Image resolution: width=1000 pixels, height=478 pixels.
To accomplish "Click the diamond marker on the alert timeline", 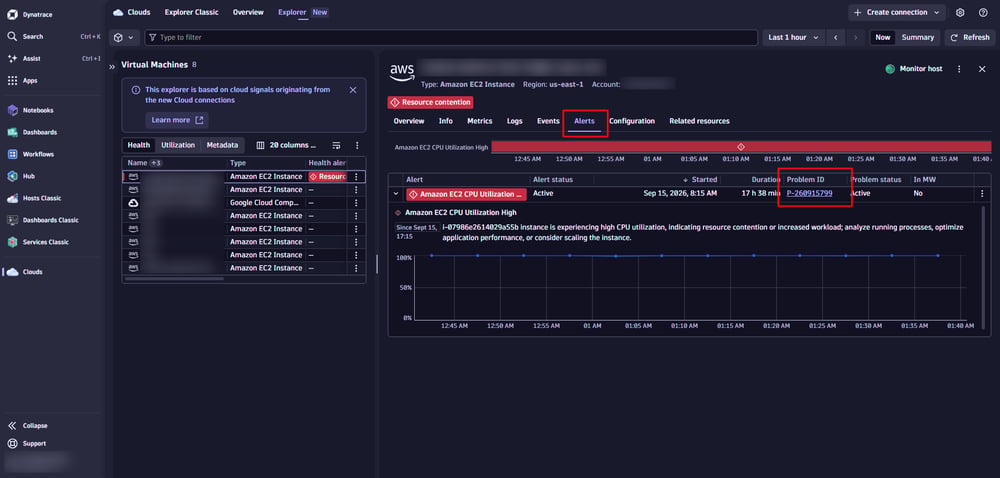I will [x=740, y=147].
